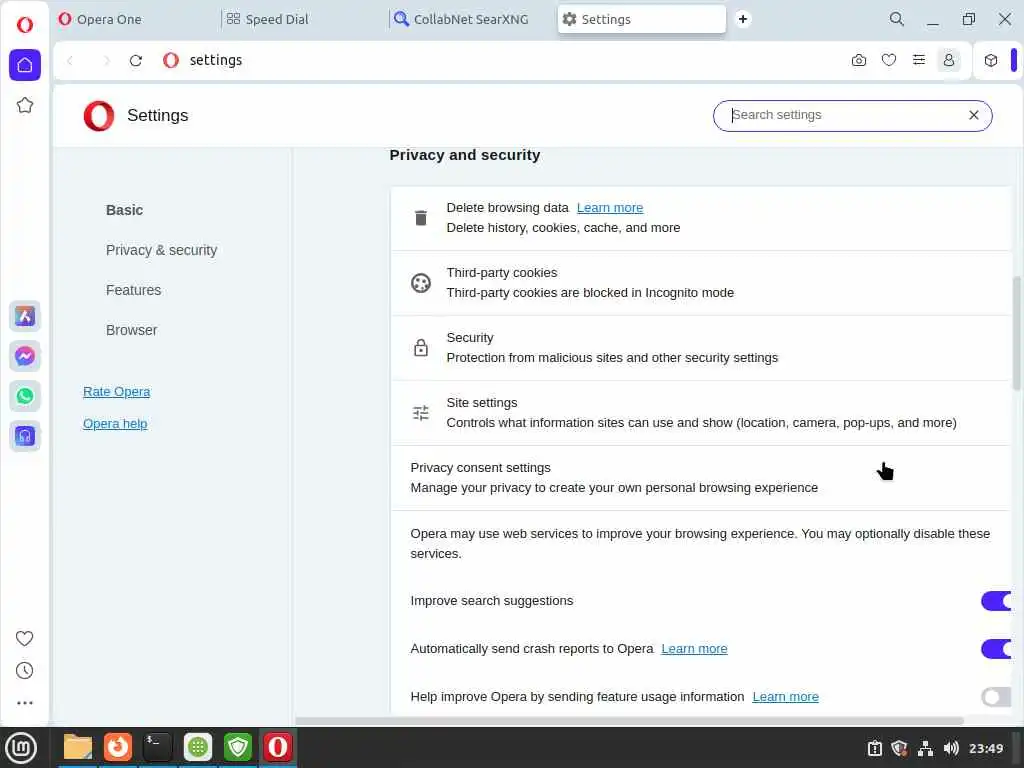Open the music player sidebar icon
1024x768 pixels.
pyautogui.click(x=25, y=436)
